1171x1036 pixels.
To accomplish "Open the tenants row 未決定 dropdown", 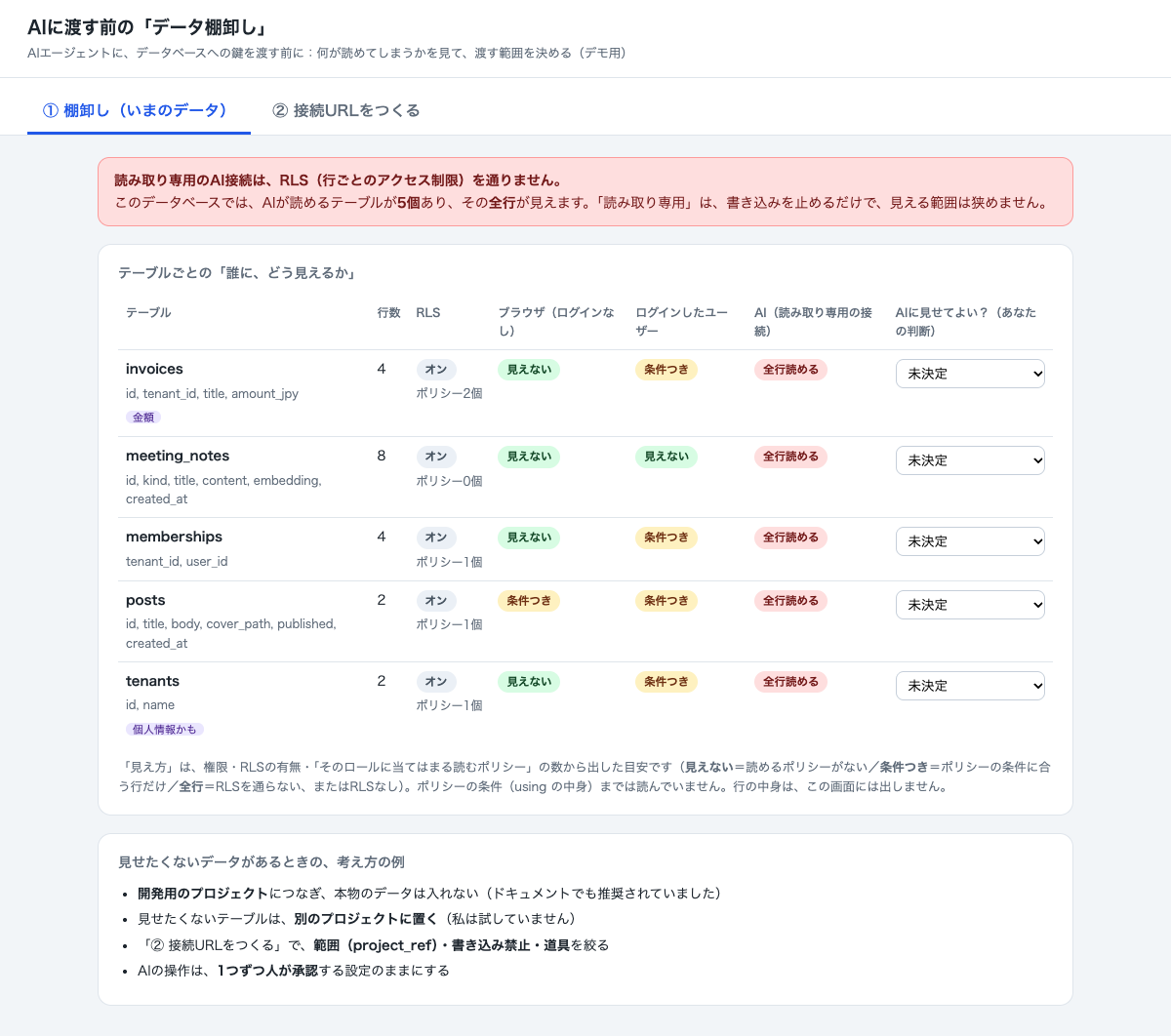I will coord(970,686).
